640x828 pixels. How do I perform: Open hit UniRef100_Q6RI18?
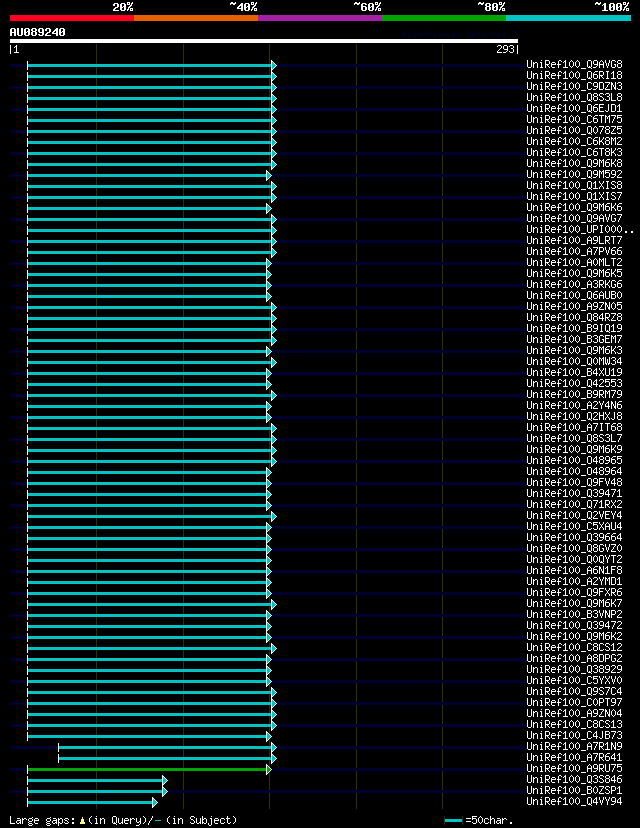click(x=575, y=76)
